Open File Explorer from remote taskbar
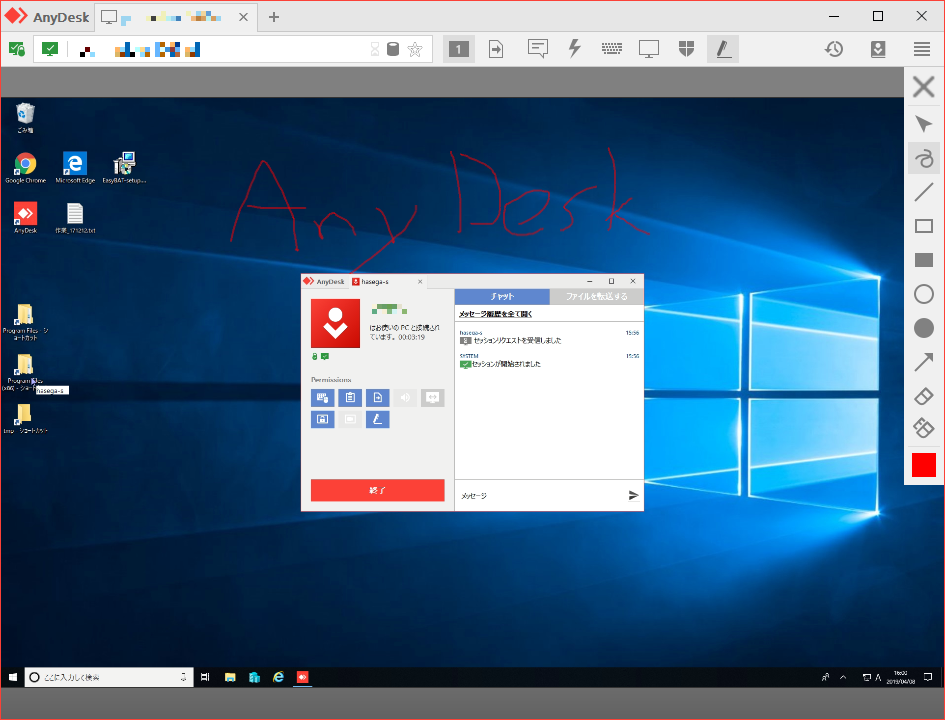 tap(230, 677)
